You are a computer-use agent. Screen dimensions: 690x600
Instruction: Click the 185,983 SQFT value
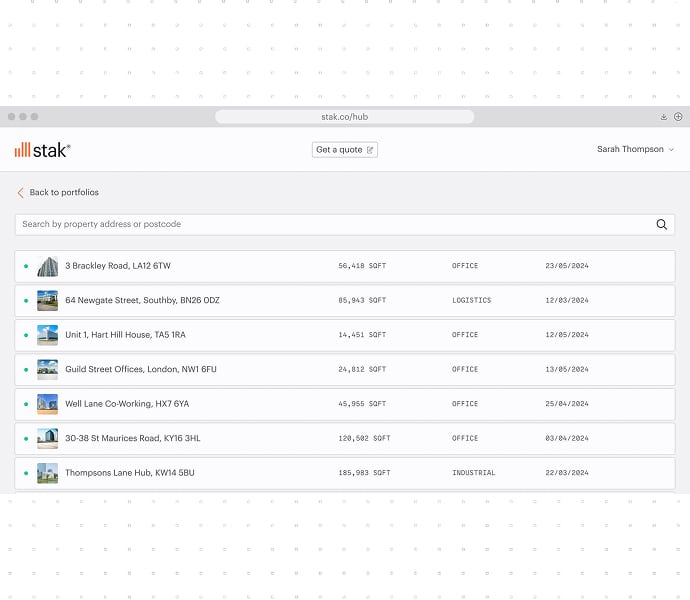click(364, 473)
